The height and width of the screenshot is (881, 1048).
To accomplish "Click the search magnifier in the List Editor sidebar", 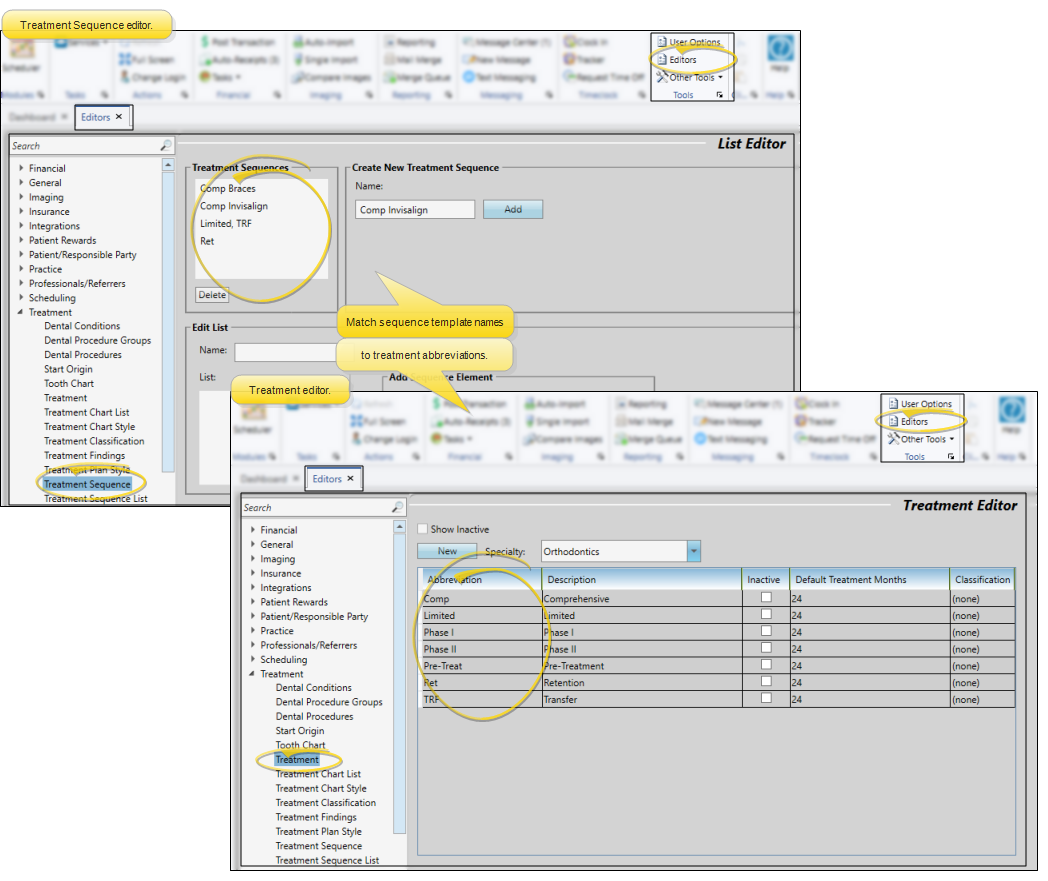I will coord(166,146).
